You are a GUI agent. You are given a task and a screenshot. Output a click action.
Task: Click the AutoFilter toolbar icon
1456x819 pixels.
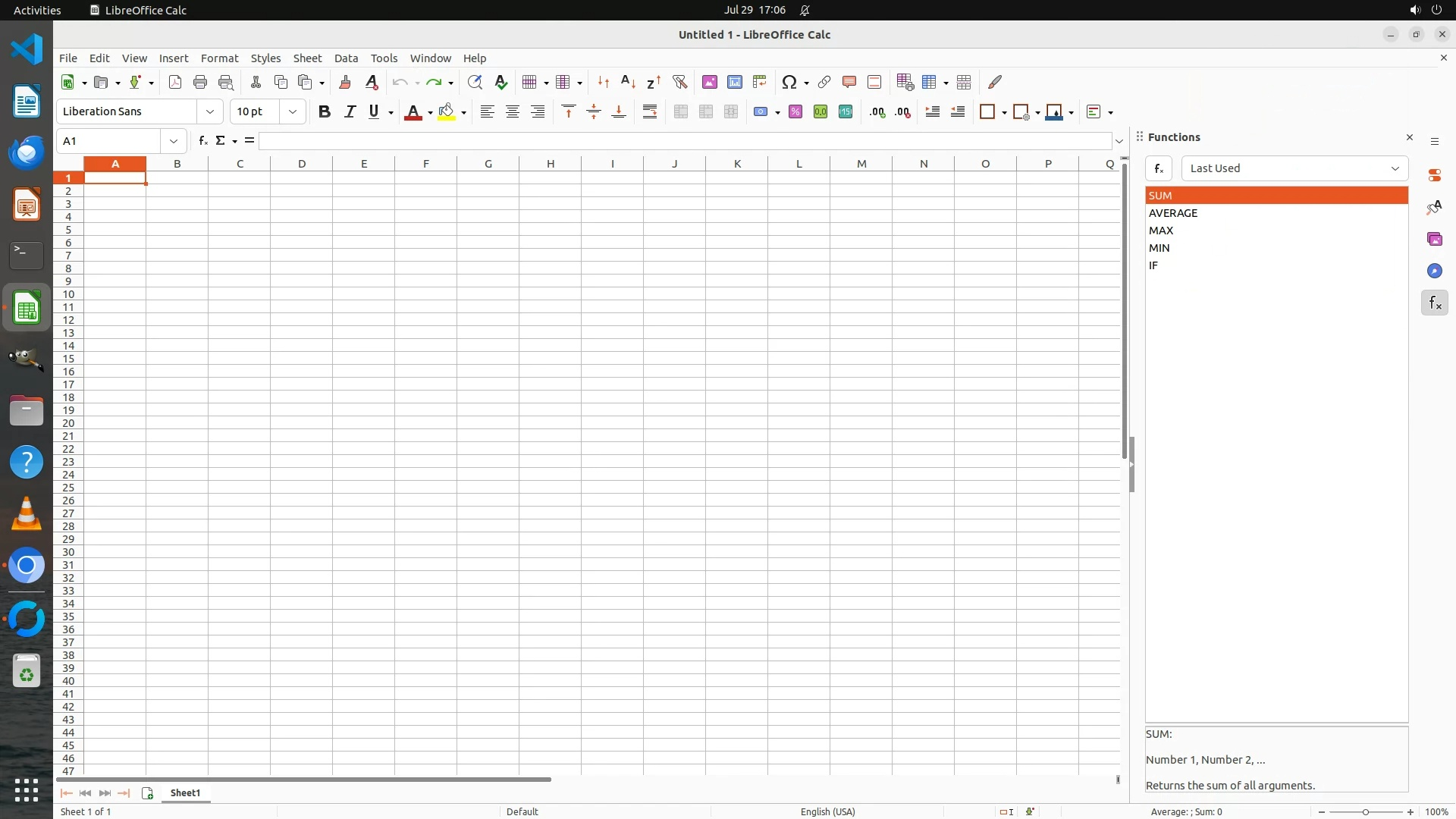pyautogui.click(x=679, y=82)
